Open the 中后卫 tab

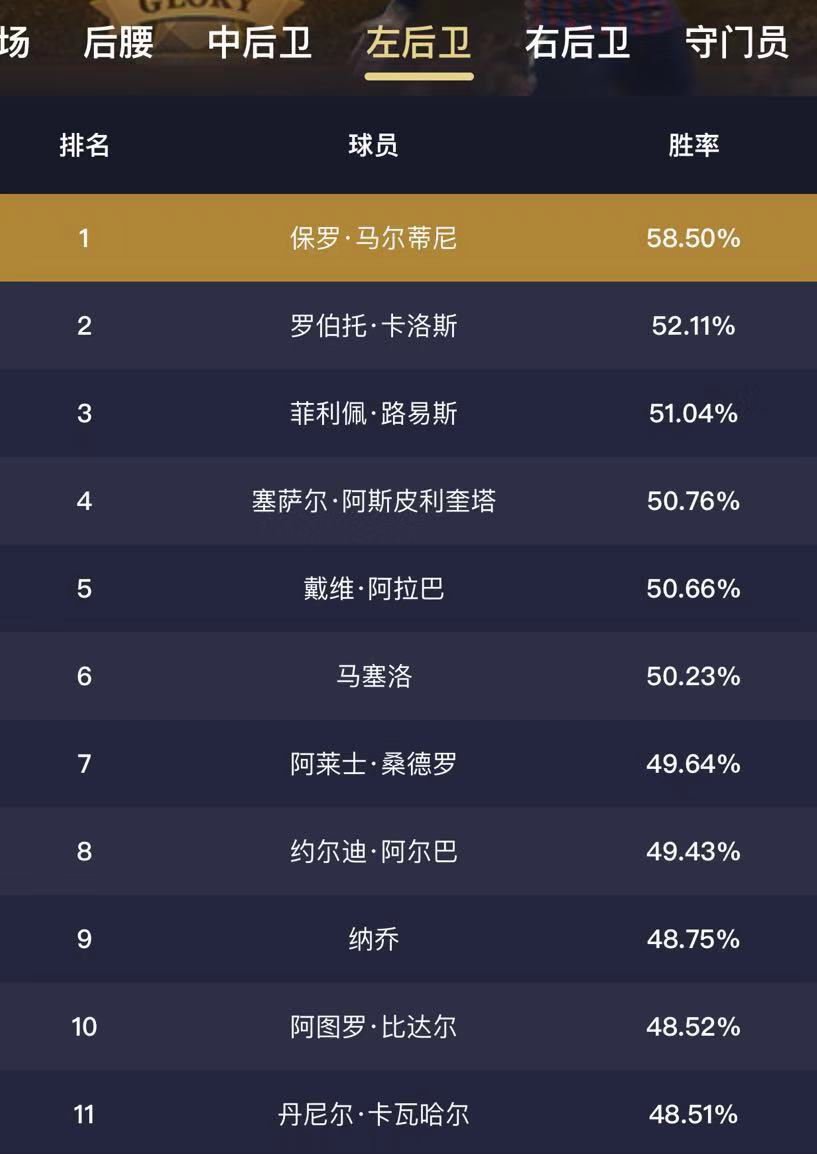coord(260,43)
